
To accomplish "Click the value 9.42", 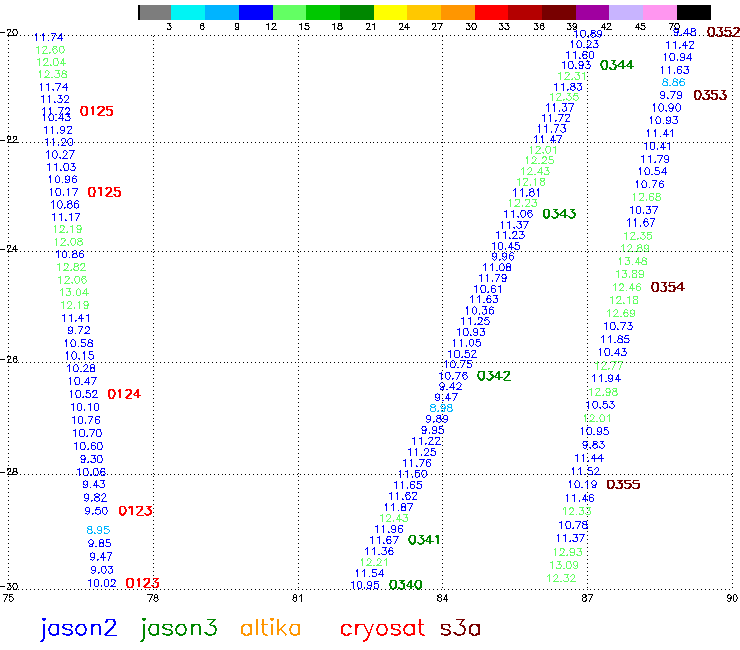I will (x=451, y=386).
